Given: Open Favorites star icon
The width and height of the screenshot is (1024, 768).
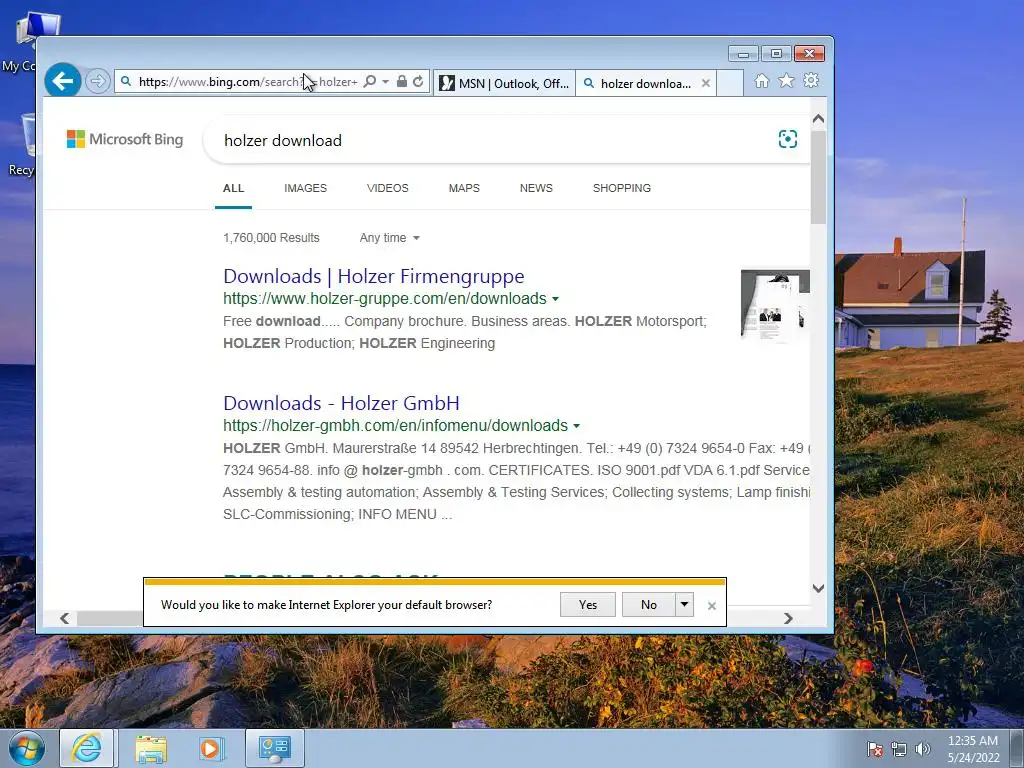Looking at the screenshot, I should [x=786, y=81].
